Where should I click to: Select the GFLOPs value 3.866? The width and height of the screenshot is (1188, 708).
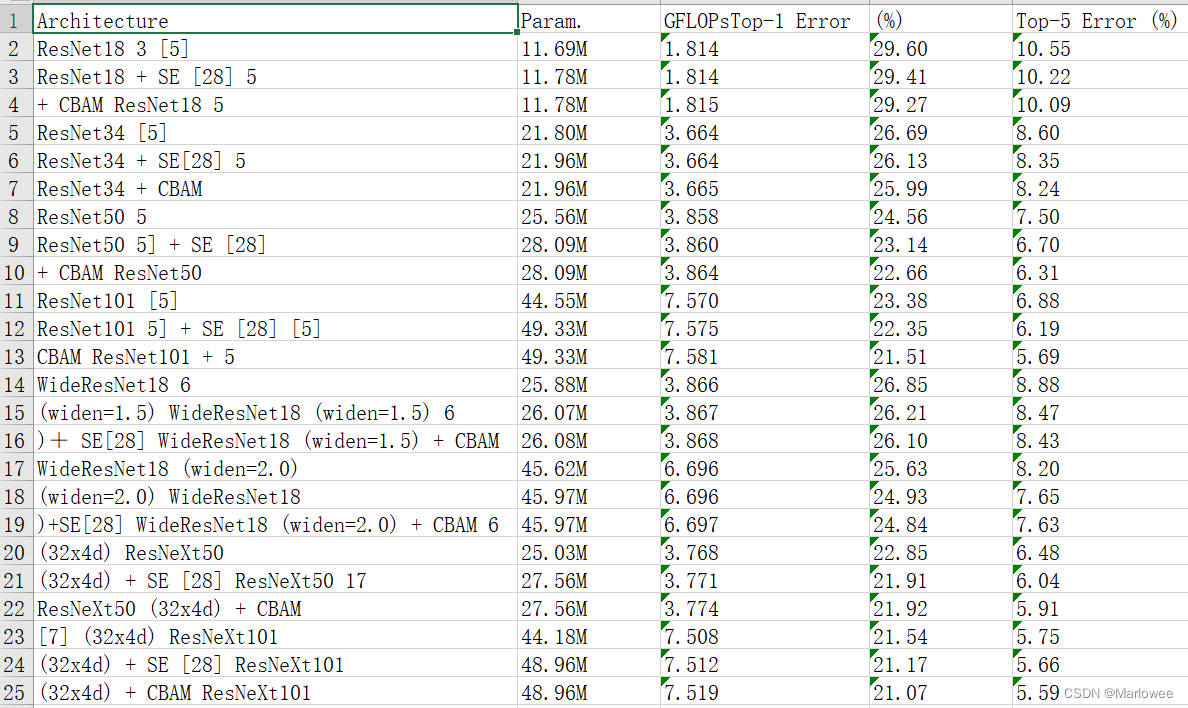764,384
